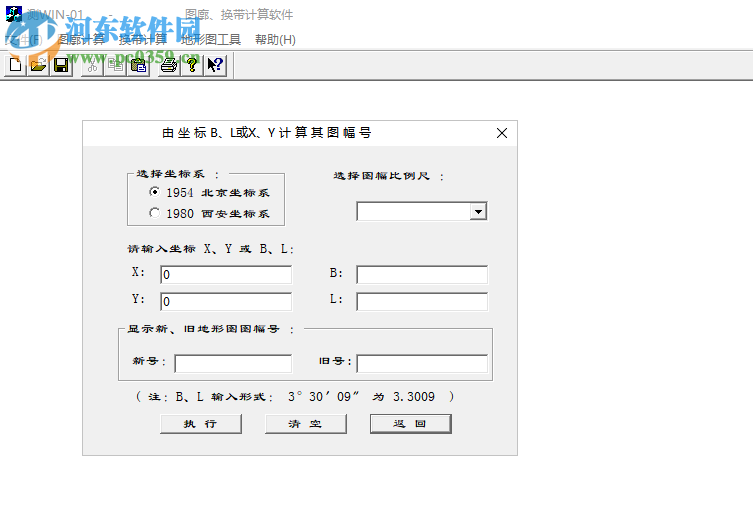Click the Open folder toolbar icon
The width and height of the screenshot is (753, 524).
point(38,65)
